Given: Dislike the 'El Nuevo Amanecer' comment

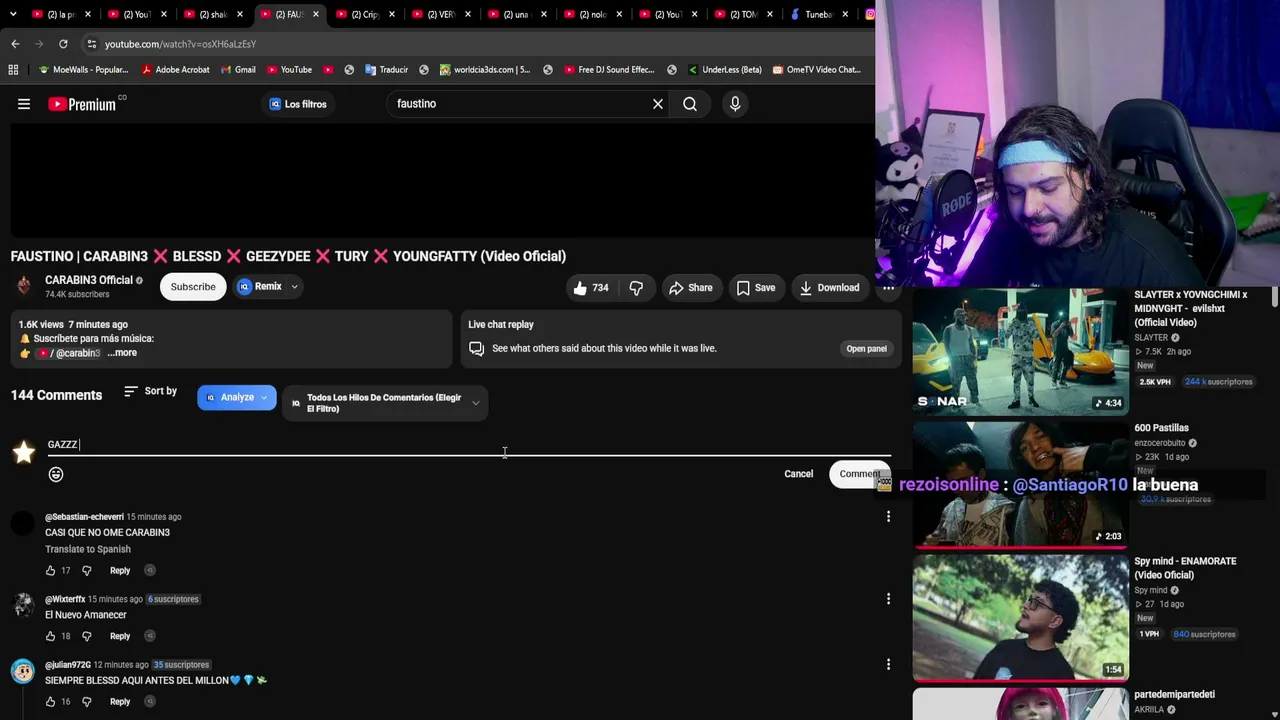Looking at the screenshot, I should [86, 636].
